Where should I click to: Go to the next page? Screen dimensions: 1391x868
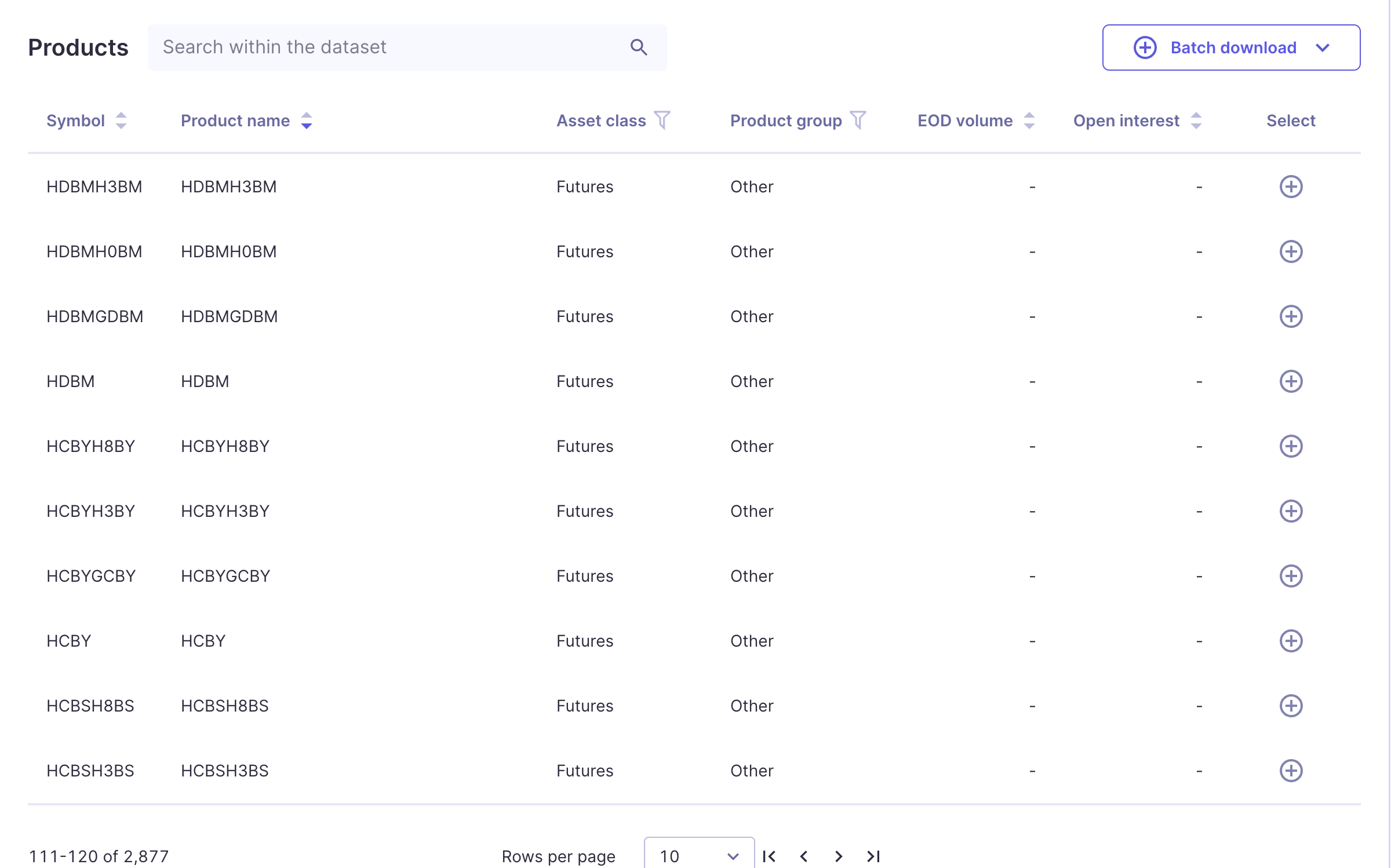point(839,856)
